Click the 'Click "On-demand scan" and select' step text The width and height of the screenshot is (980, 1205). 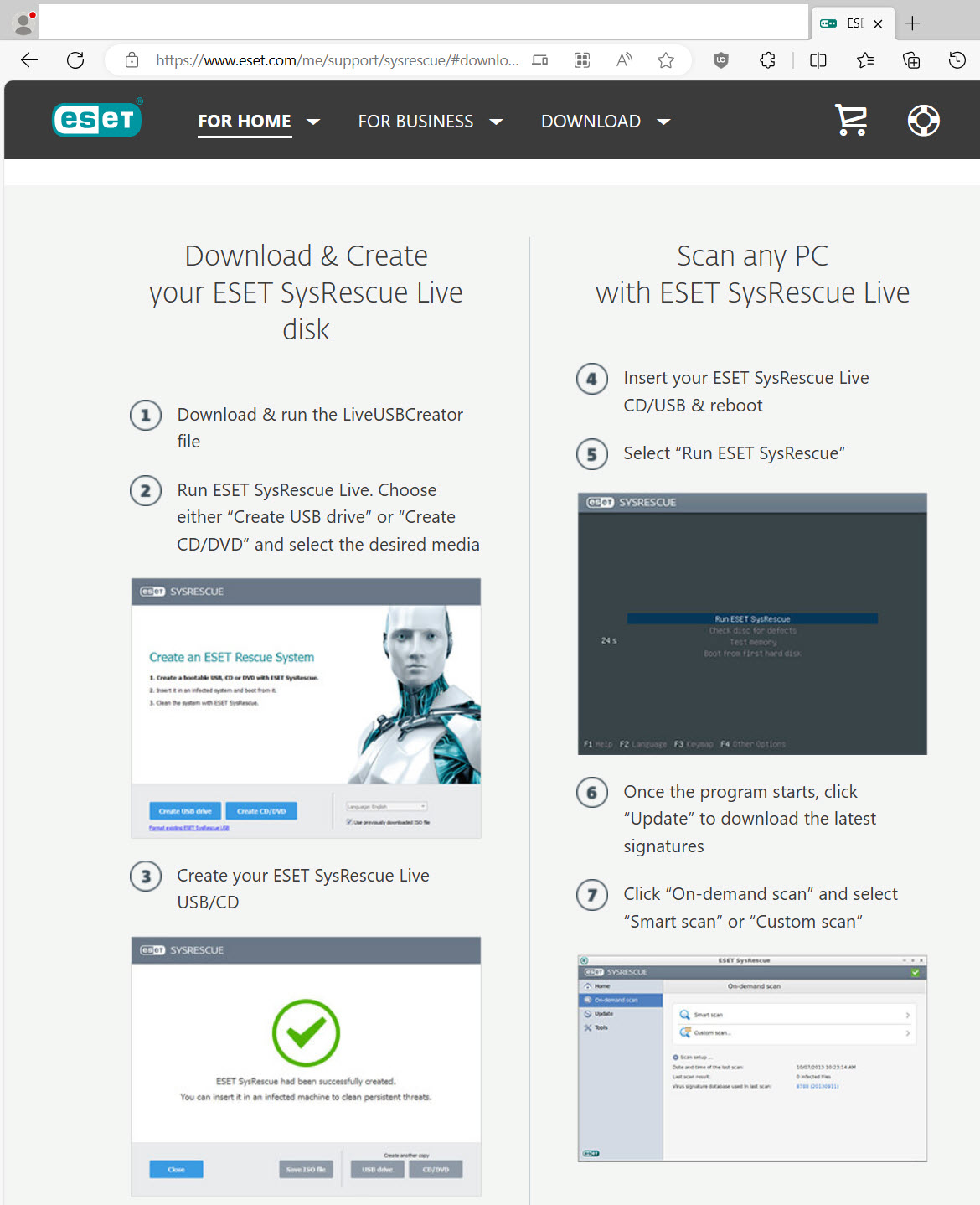[x=761, y=908]
